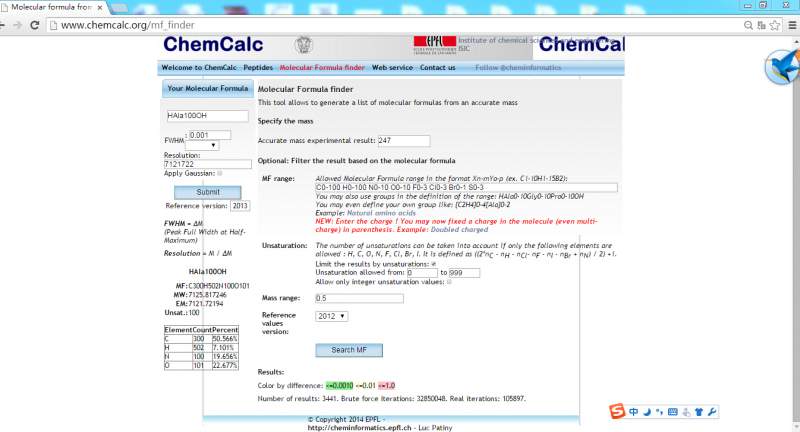Click the page icon beside the URL
Image resolution: width=800 pixels, height=432 pixels.
pyautogui.click(x=53, y=25)
